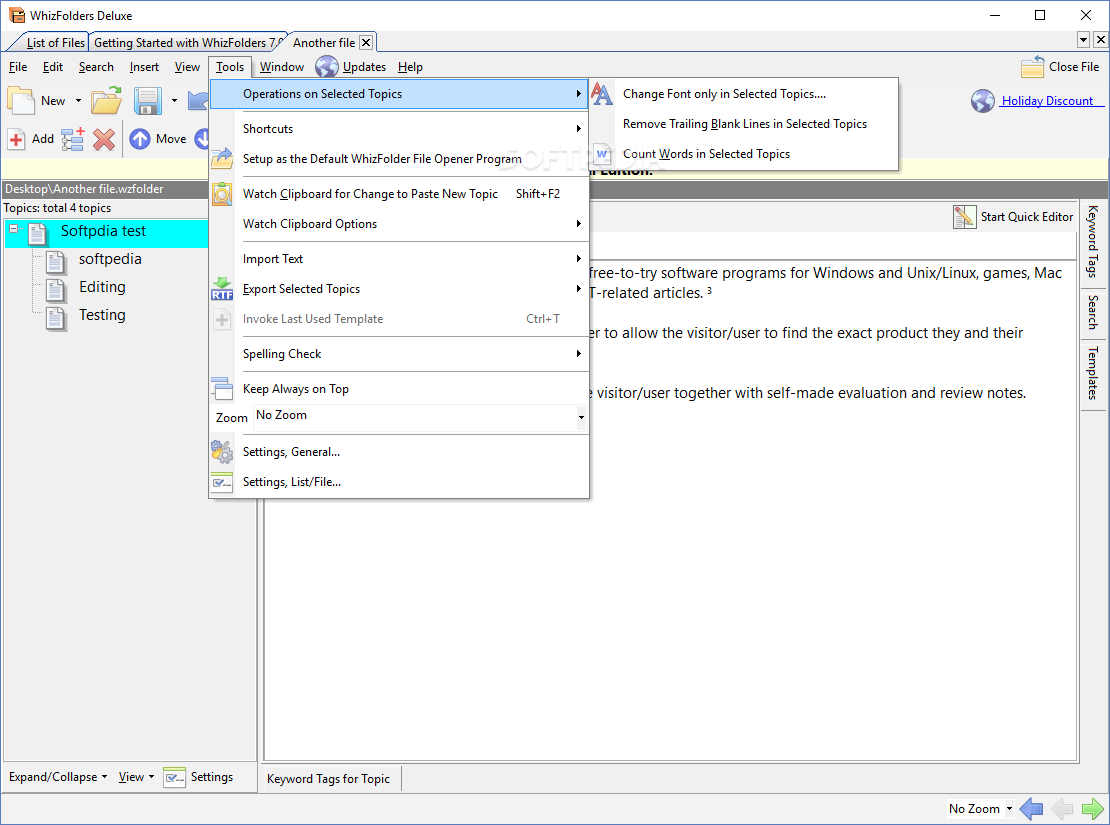
Task: Click Keyword Tags for Topic tab
Action: [328, 778]
